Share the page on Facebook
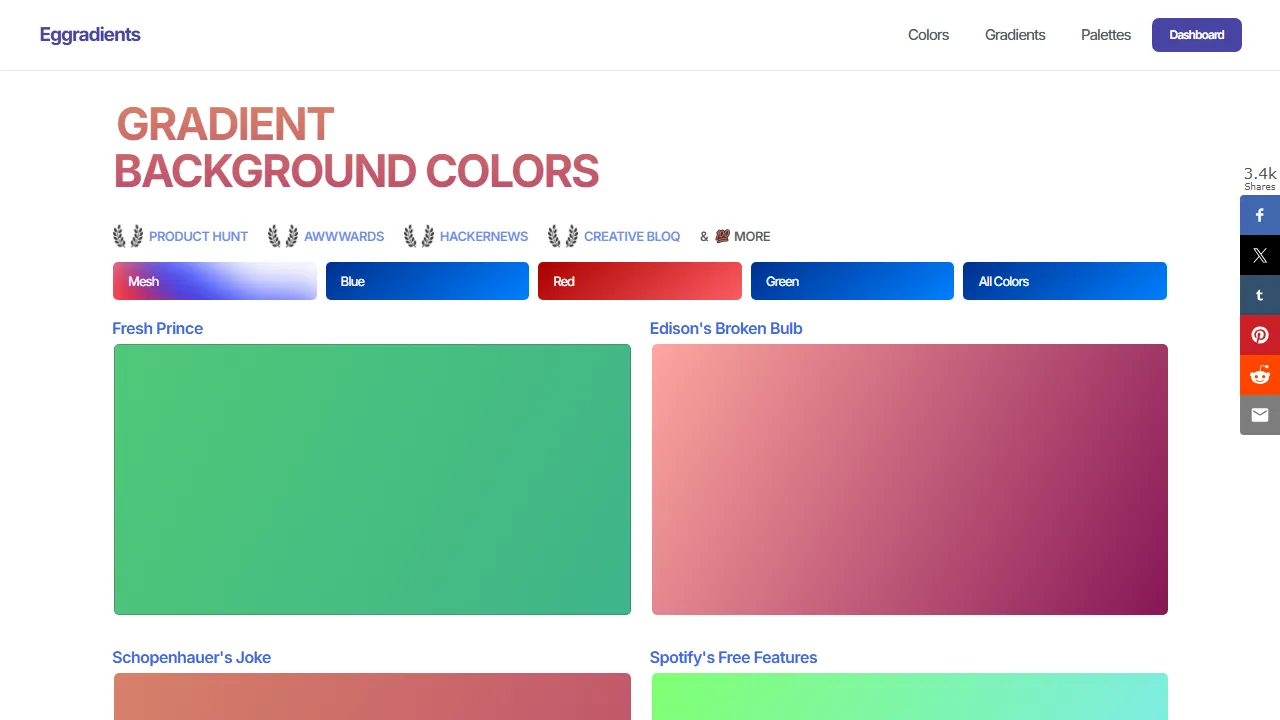Image resolution: width=1280 pixels, height=720 pixels. pyautogui.click(x=1259, y=214)
